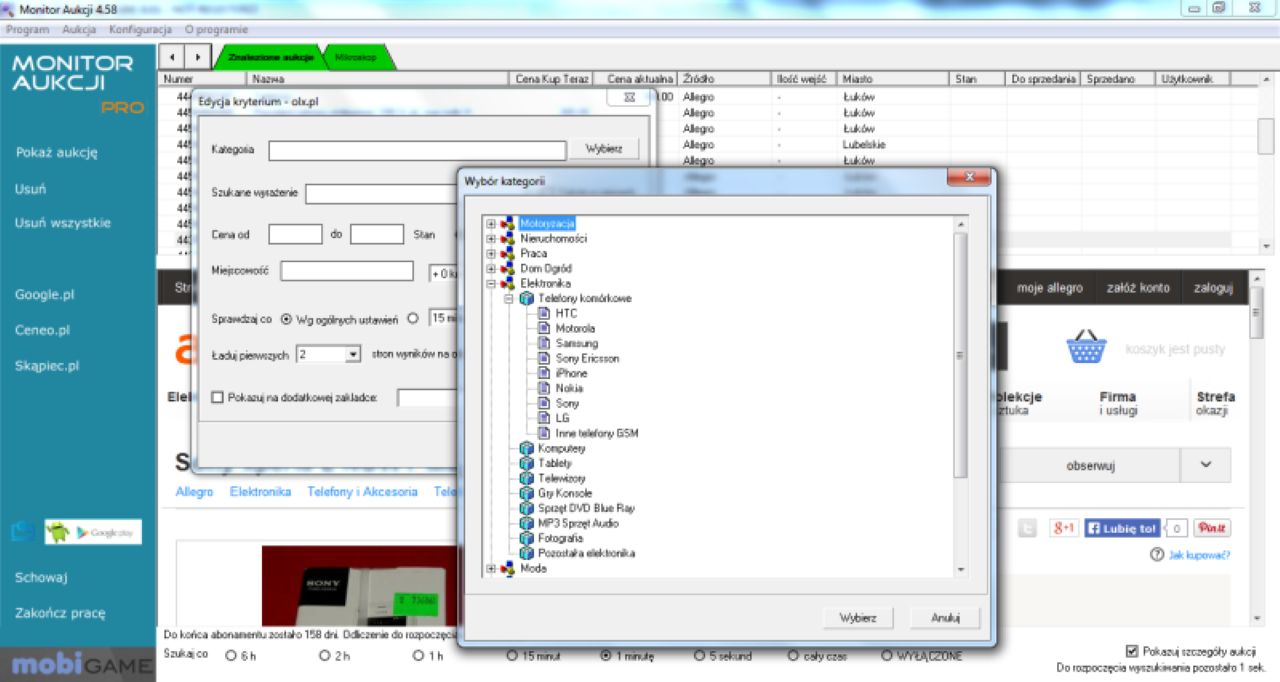This screenshot has height=682, width=1280.
Task: Collapse the Elektronika tree node
Action: pos(491,284)
